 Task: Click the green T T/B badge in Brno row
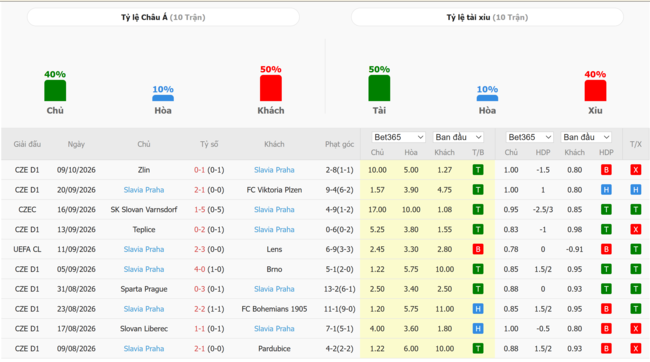(x=478, y=269)
